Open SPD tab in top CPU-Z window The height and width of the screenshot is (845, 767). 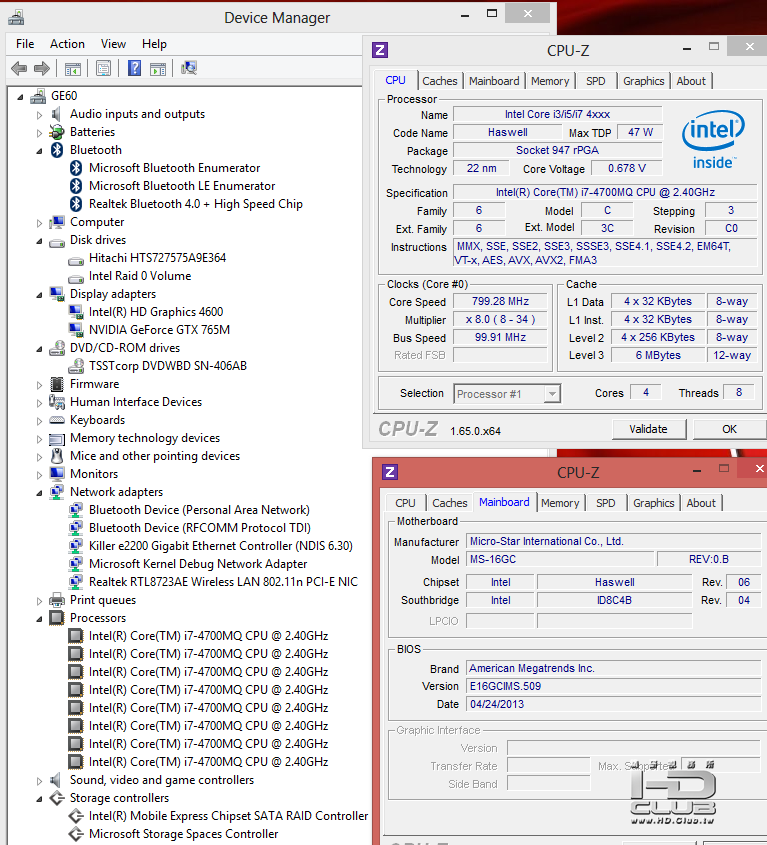coord(596,81)
